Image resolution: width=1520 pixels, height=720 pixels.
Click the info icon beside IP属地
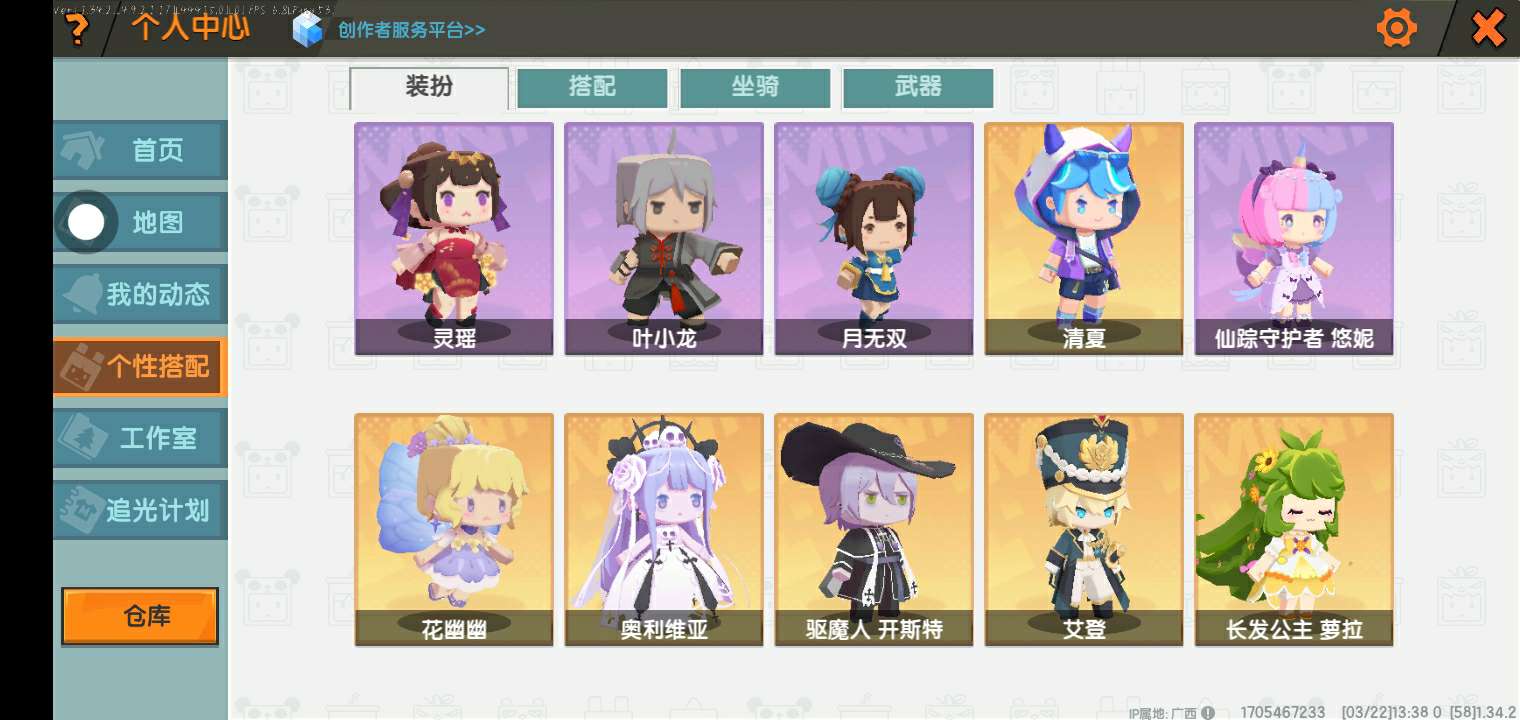(x=1208, y=712)
